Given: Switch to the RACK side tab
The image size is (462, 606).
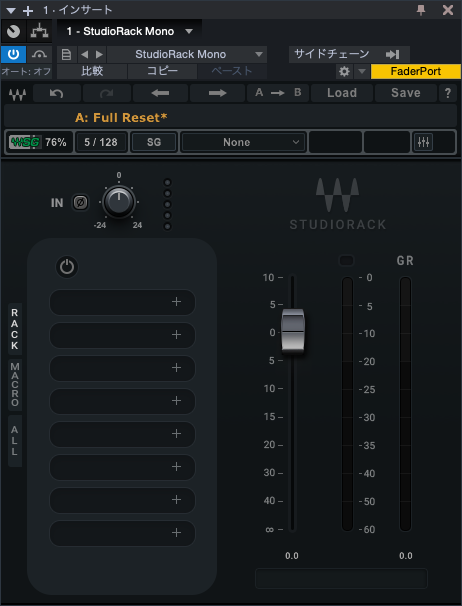Looking at the screenshot, I should tap(15, 329).
